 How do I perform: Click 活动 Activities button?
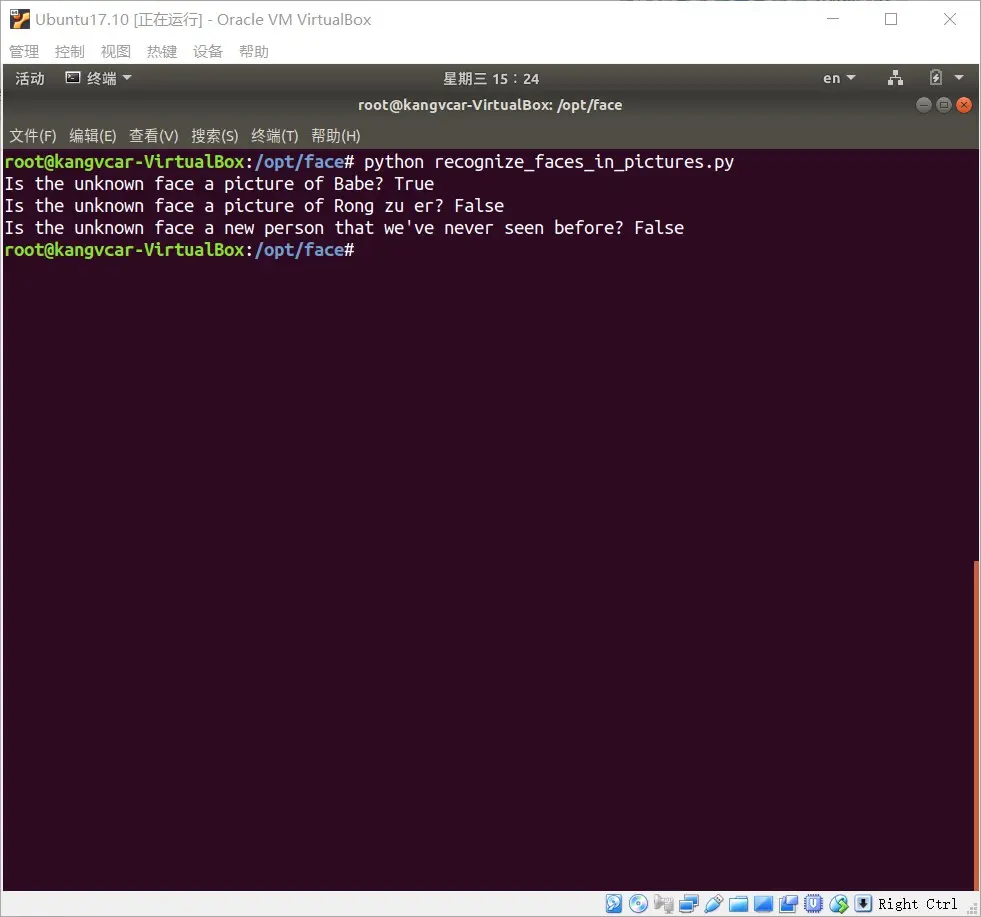(x=30, y=78)
